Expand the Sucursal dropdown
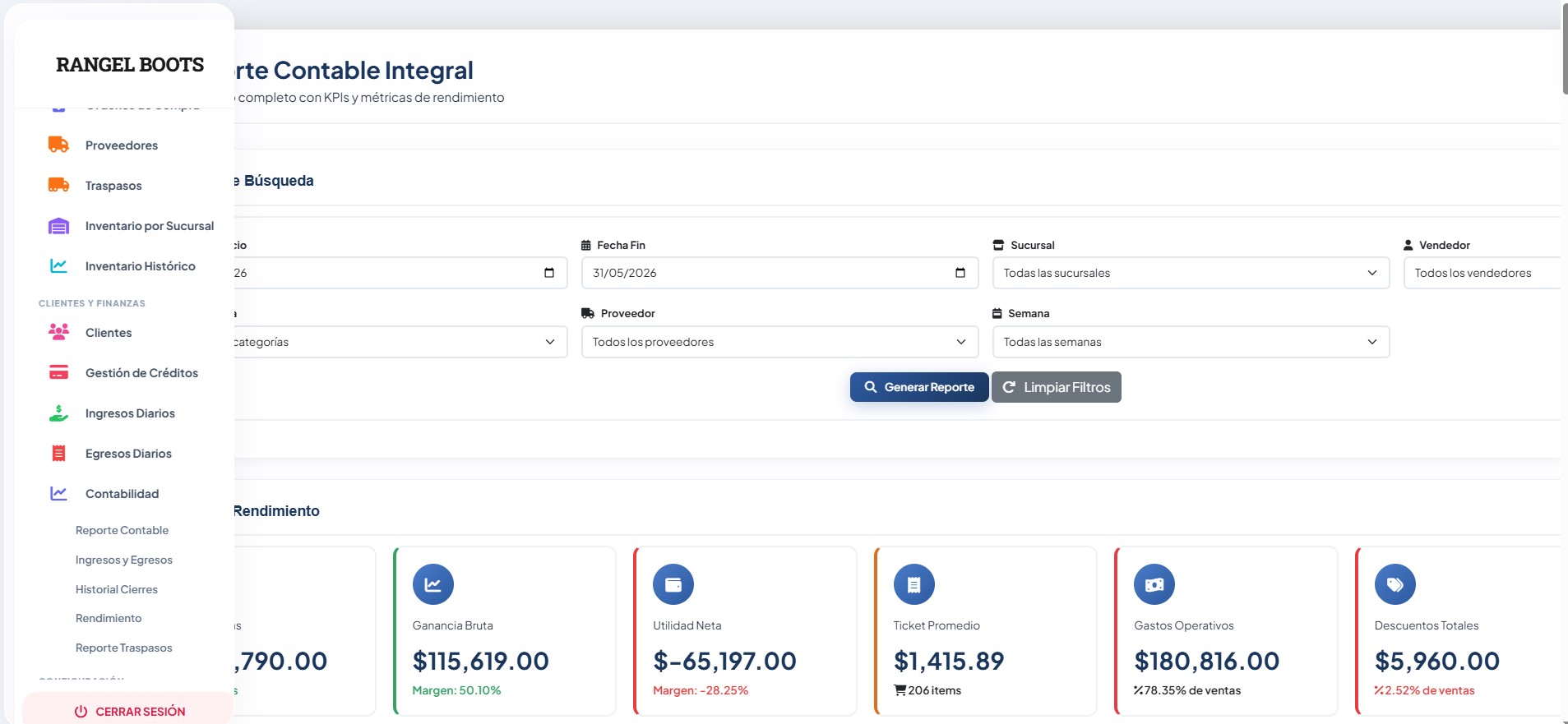This screenshot has height=724, width=1568. 1191,273
